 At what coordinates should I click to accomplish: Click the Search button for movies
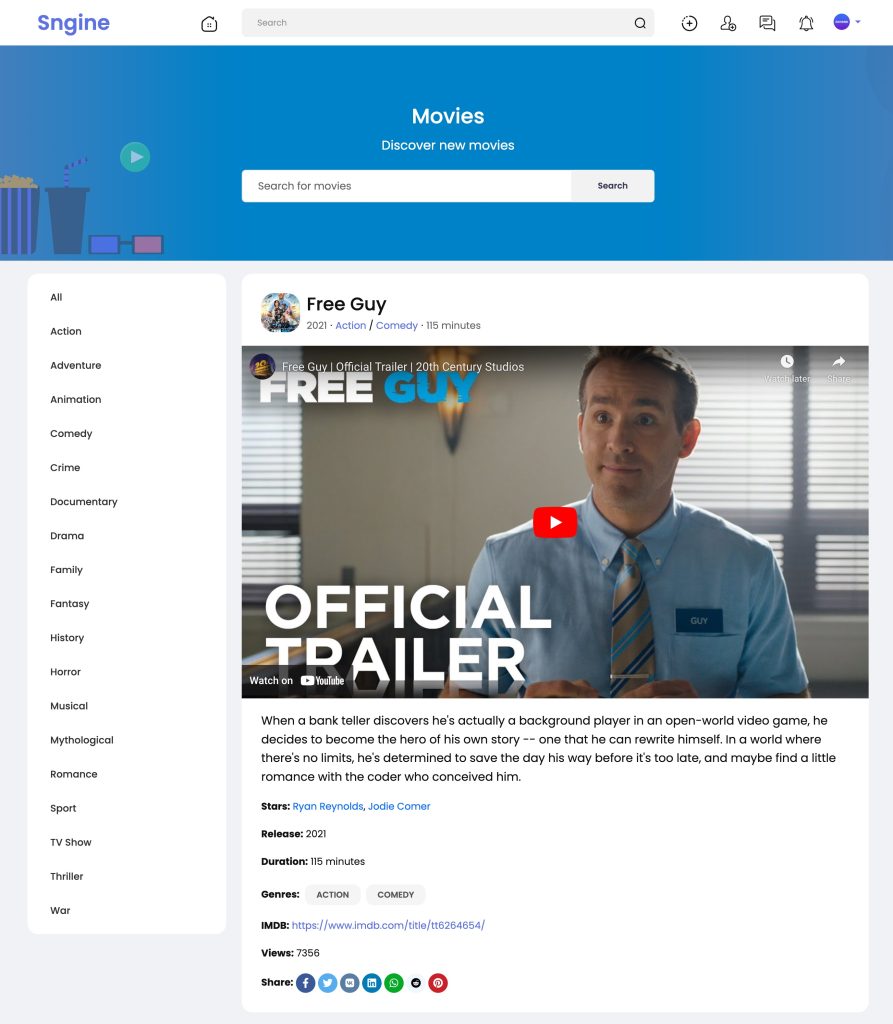(x=612, y=186)
